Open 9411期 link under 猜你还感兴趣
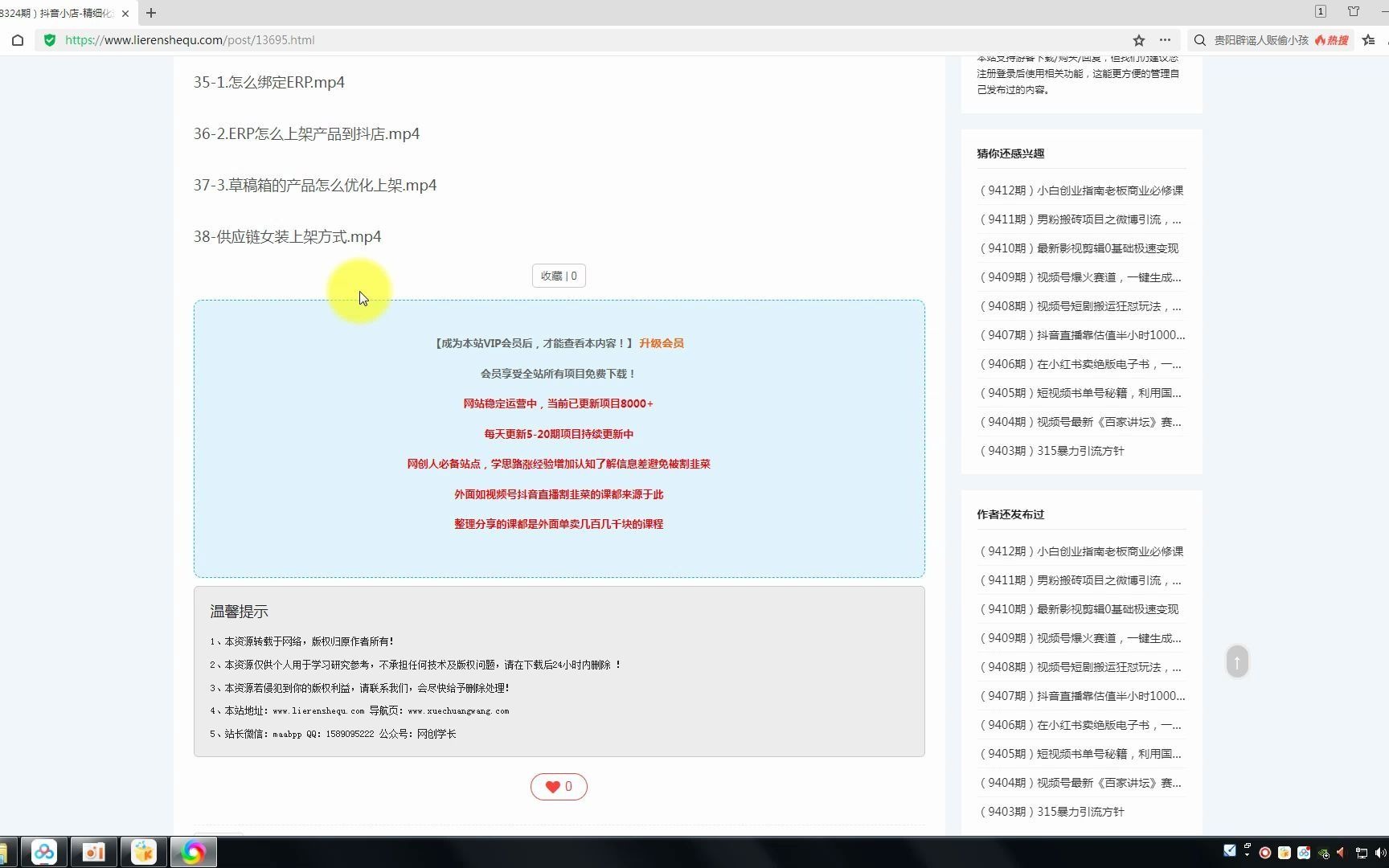Image resolution: width=1389 pixels, height=868 pixels. point(1080,219)
